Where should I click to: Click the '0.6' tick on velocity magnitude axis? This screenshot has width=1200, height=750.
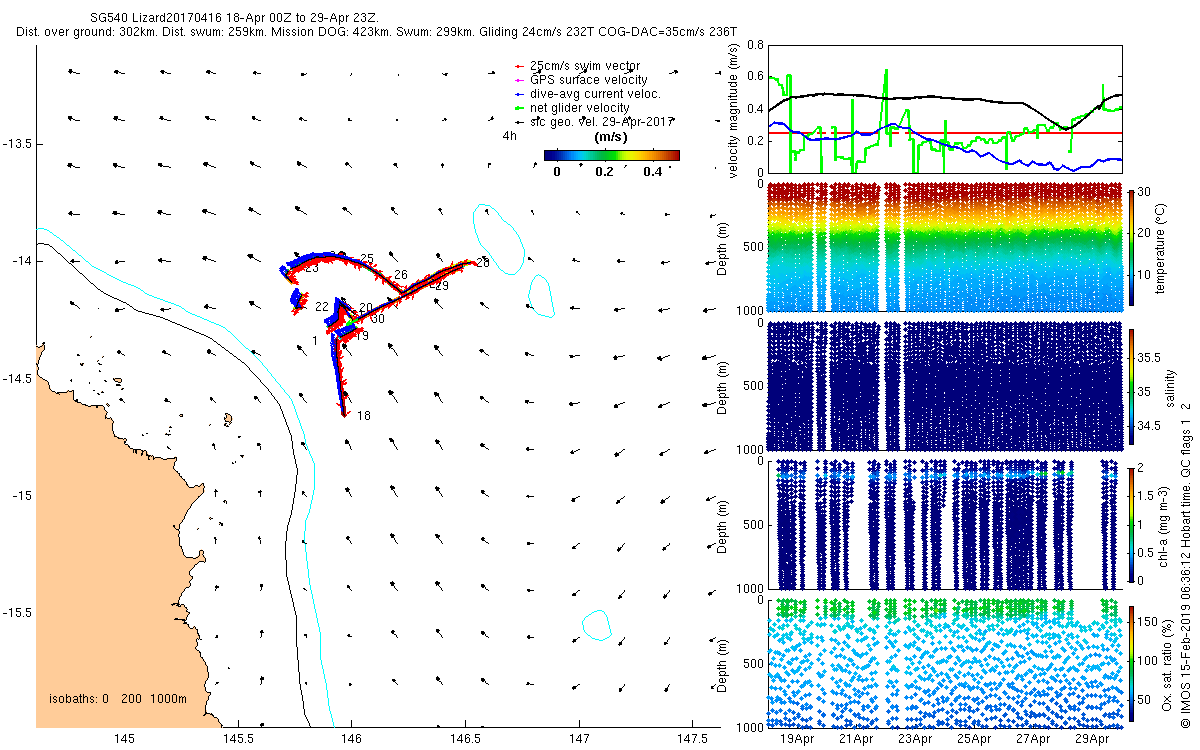(755, 77)
